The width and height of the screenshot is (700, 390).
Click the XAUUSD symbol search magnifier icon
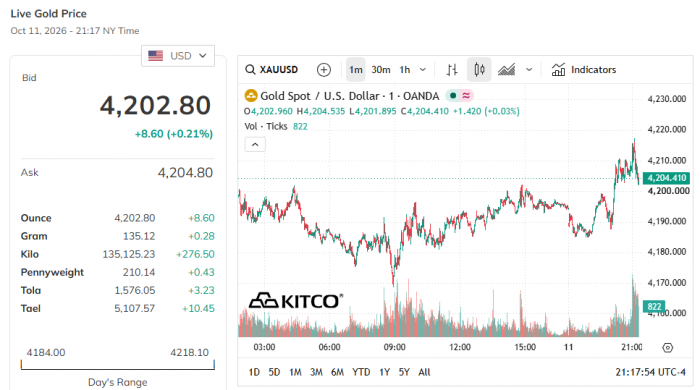click(250, 70)
